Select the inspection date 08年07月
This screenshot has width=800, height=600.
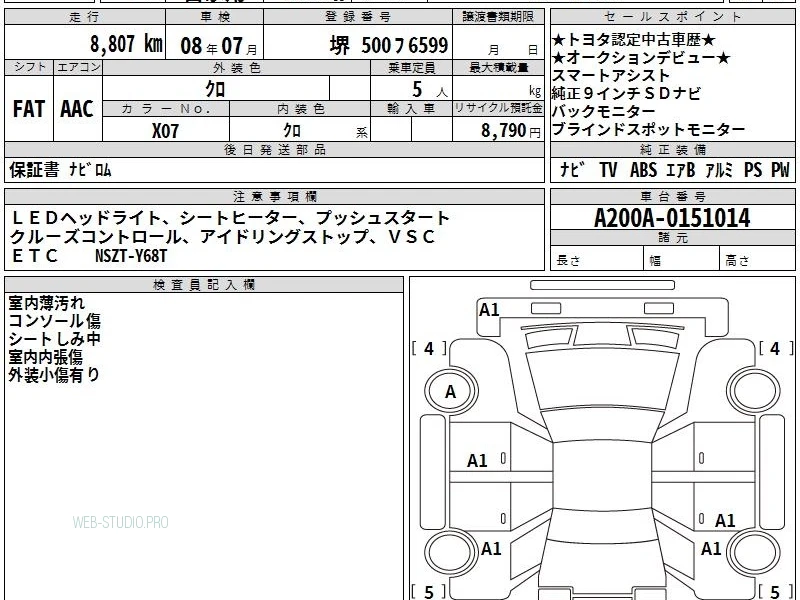click(x=219, y=46)
